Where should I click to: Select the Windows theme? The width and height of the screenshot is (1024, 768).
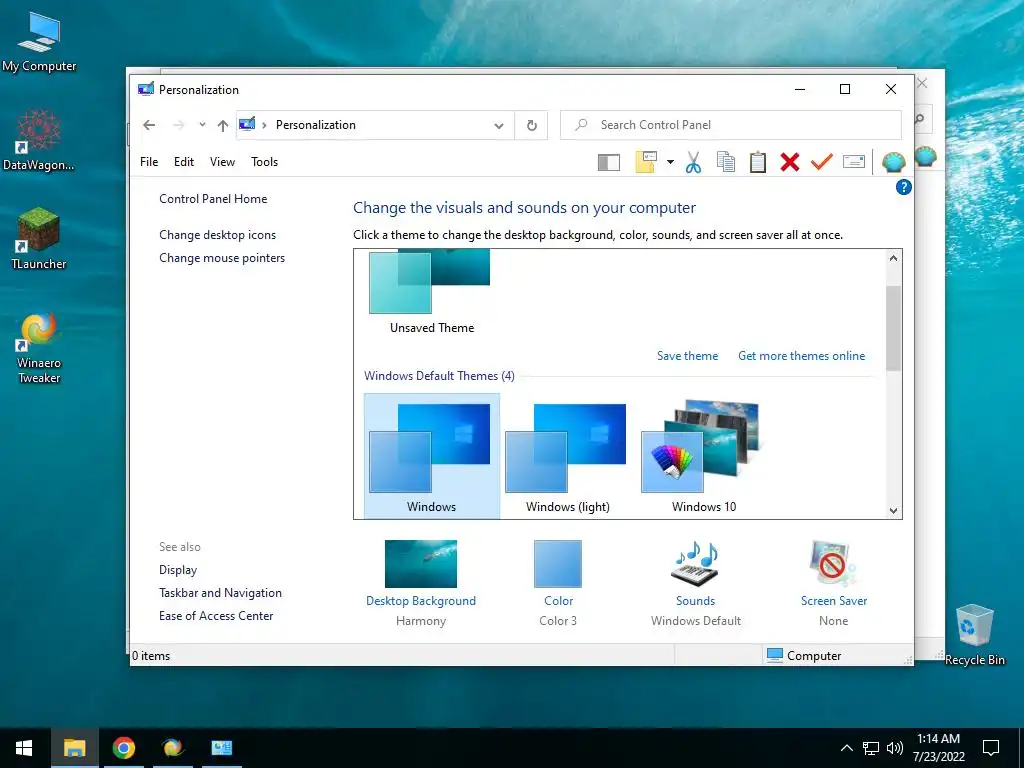pos(431,456)
